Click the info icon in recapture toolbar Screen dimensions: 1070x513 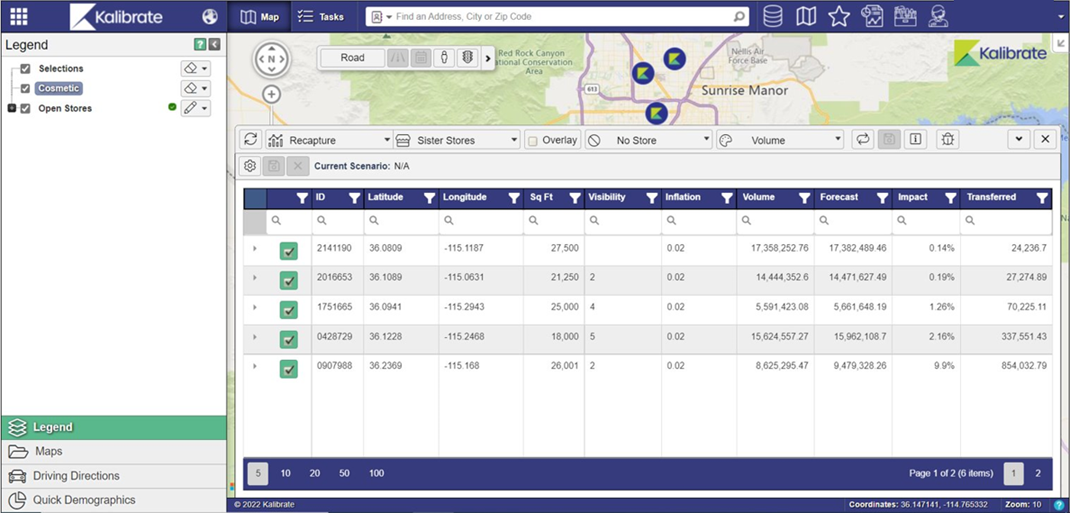pos(915,140)
